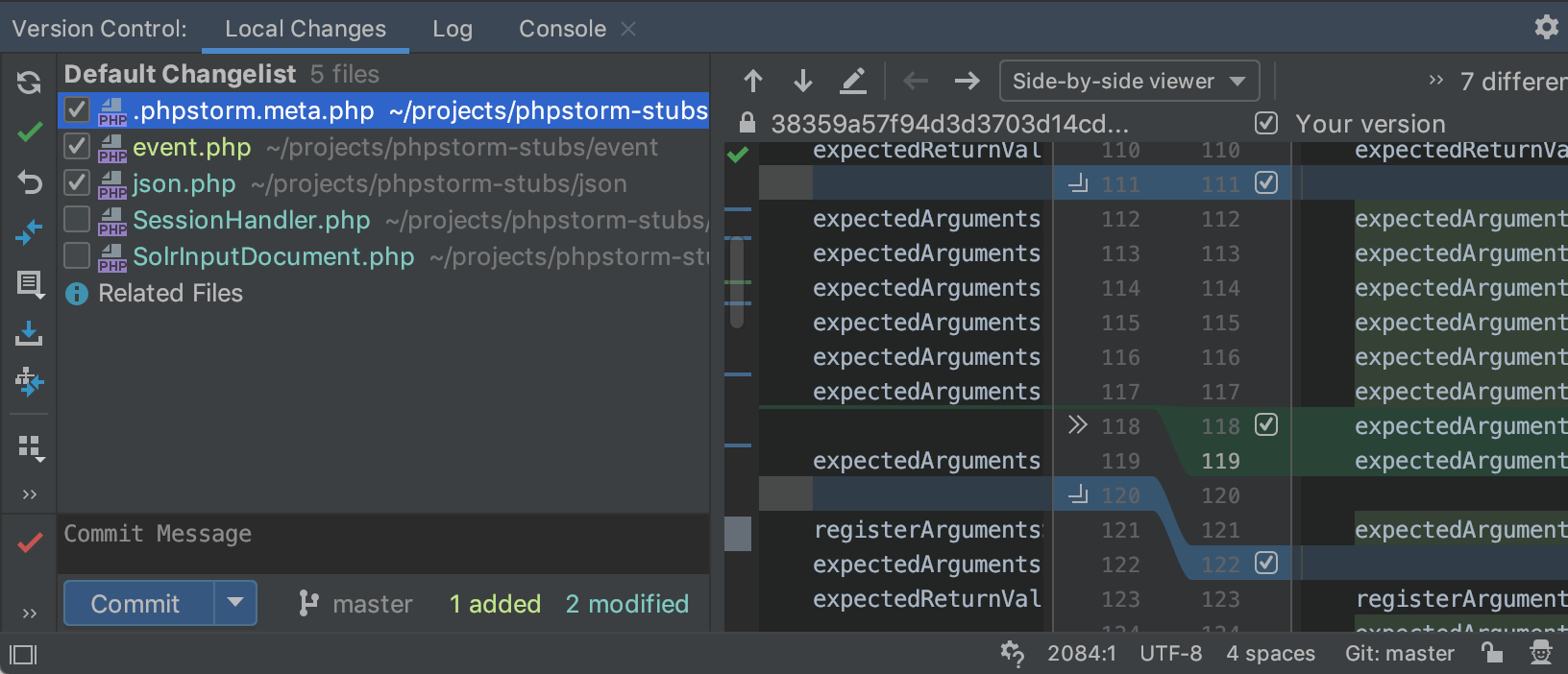The height and width of the screenshot is (674, 1568).
Task: Click the inspector hector icon in status bar
Action: click(x=1541, y=653)
